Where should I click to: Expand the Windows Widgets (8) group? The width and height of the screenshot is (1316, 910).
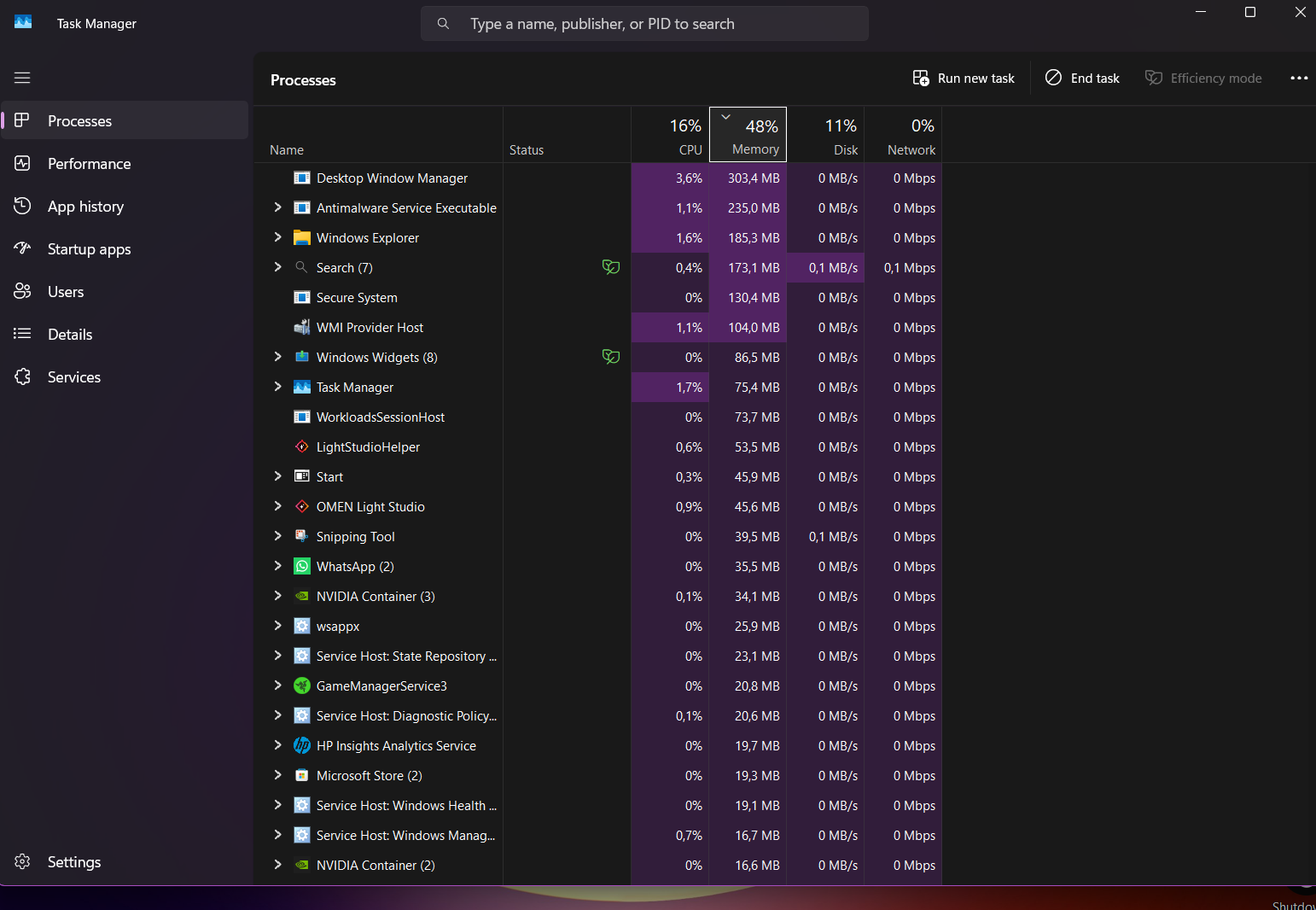point(277,357)
